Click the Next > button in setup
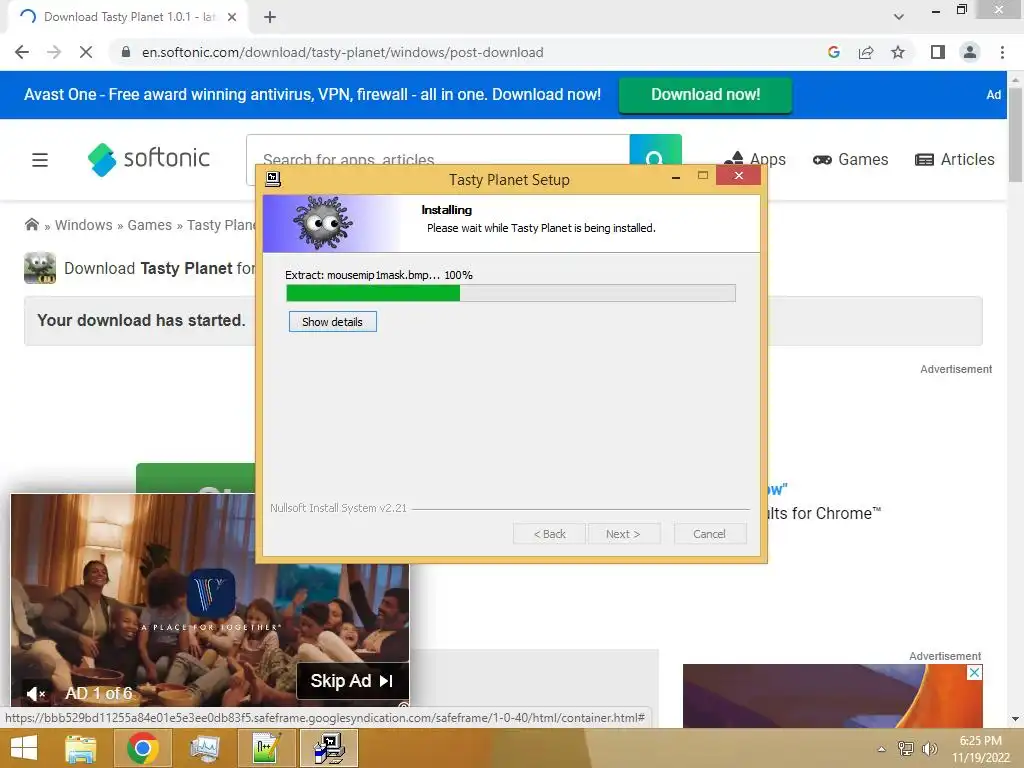The width and height of the screenshot is (1024, 768). tap(623, 534)
